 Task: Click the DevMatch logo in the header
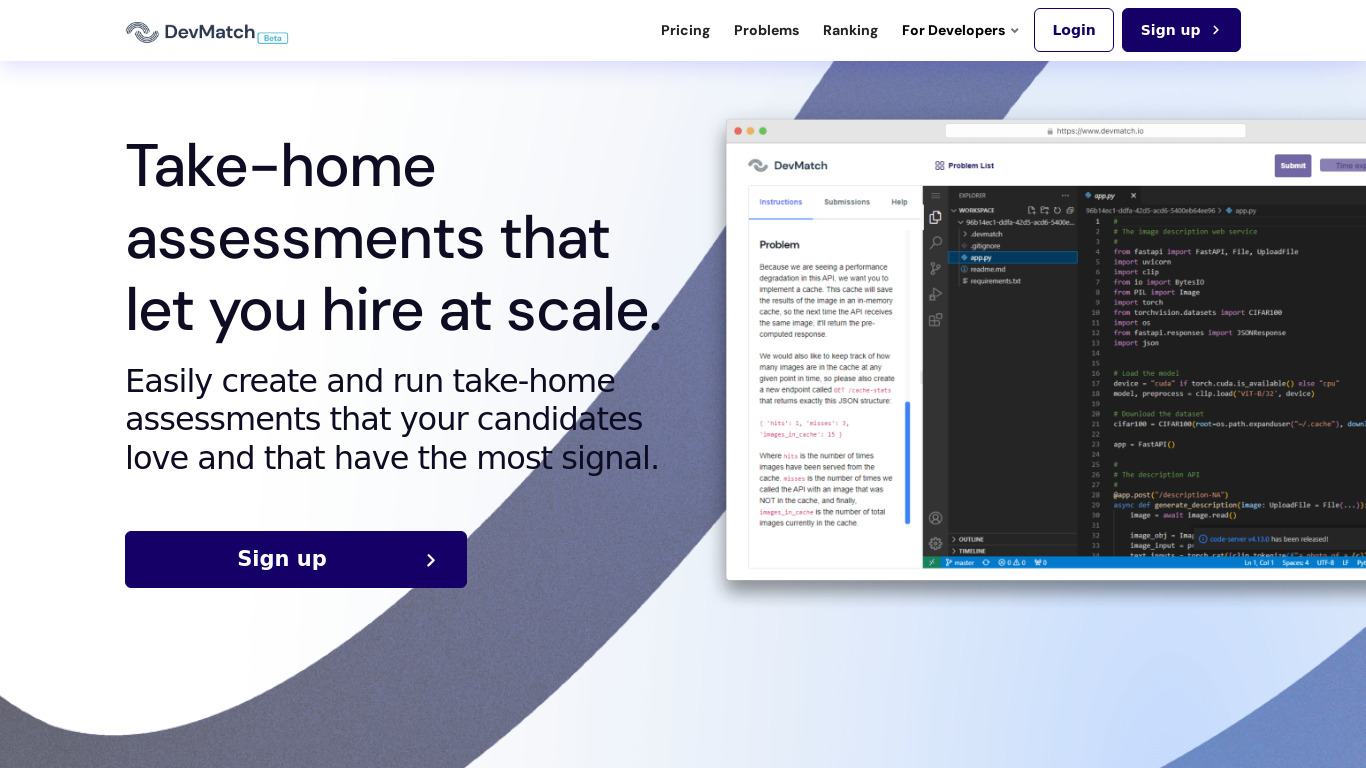pyautogui.click(x=191, y=32)
